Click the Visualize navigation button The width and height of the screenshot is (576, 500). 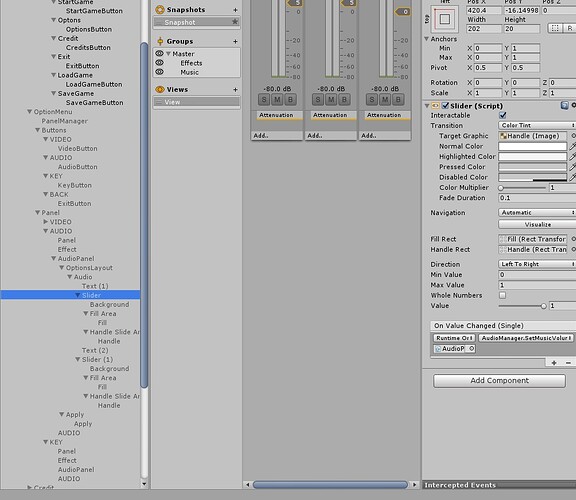click(537, 224)
